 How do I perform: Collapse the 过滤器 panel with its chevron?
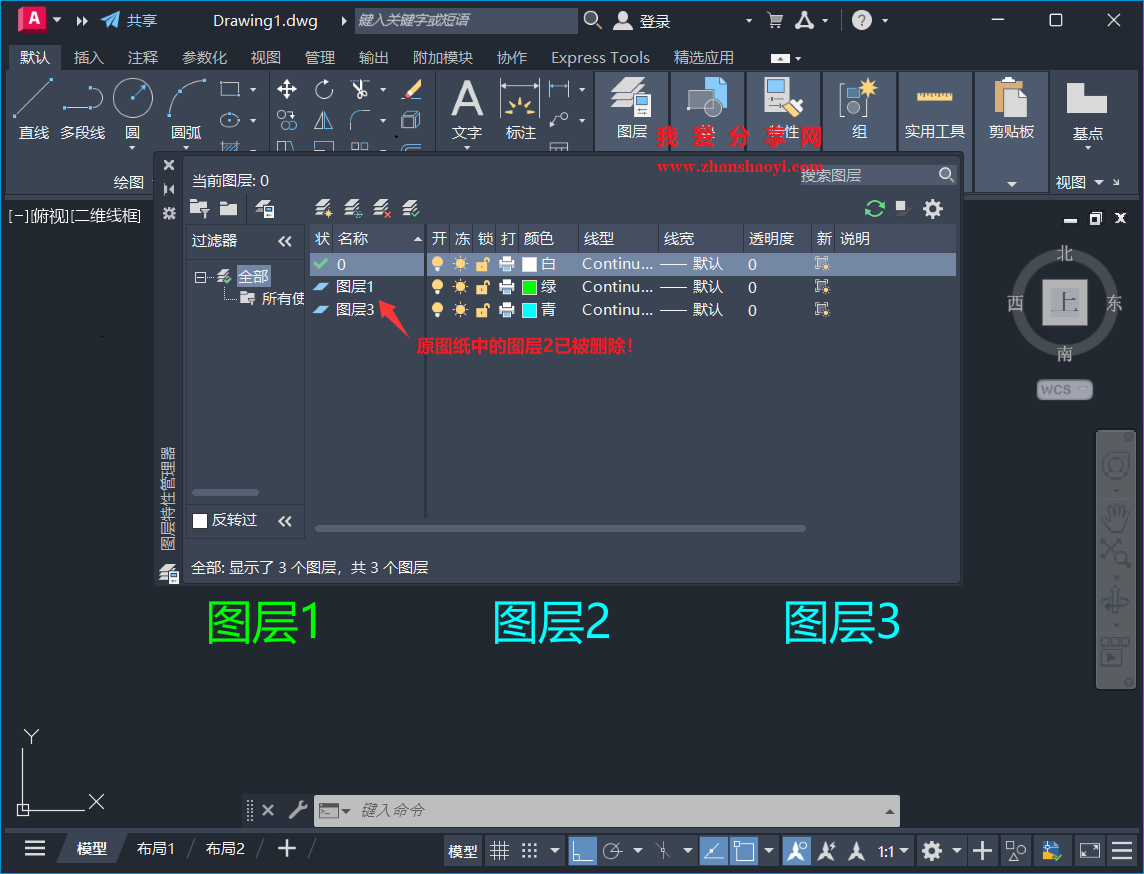pyautogui.click(x=285, y=240)
